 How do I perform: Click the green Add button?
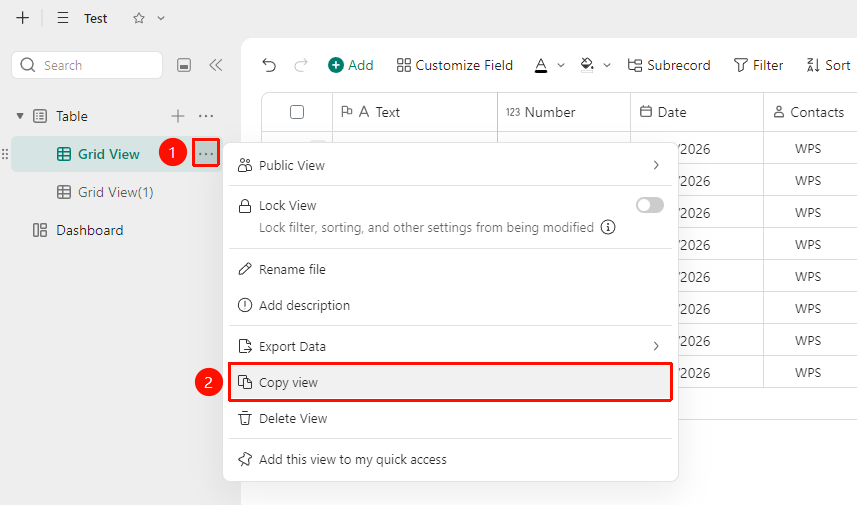click(350, 65)
